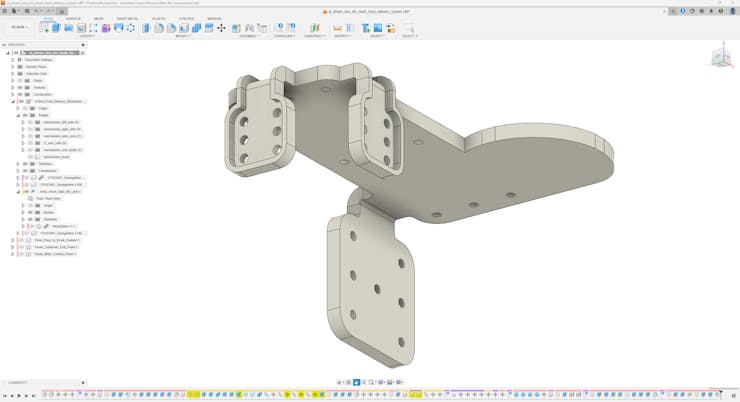The image size is (740, 402).
Task: Toggle the eye icon for mechanism_bond body
Action: (x=31, y=157)
